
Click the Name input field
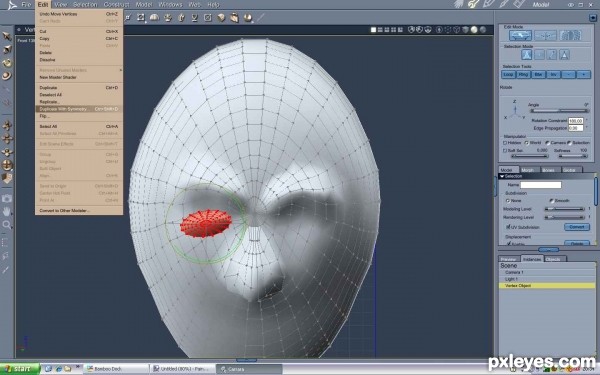541,185
